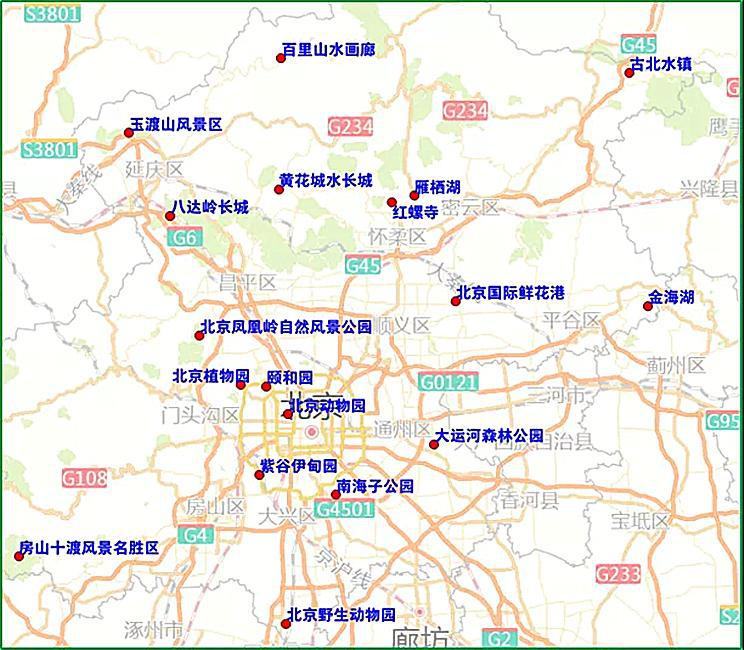The height and width of the screenshot is (650, 744).
Task: Select the 八达岭长城 red marker dot
Action: coord(169,215)
